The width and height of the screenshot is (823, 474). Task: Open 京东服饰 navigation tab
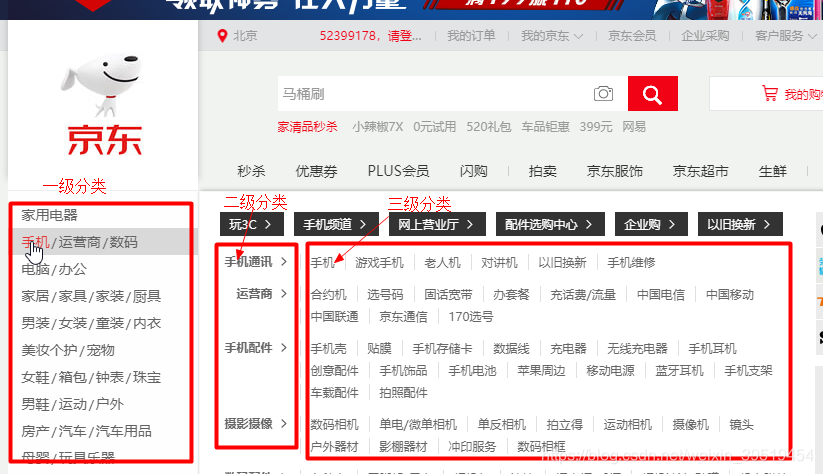pyautogui.click(x=615, y=171)
